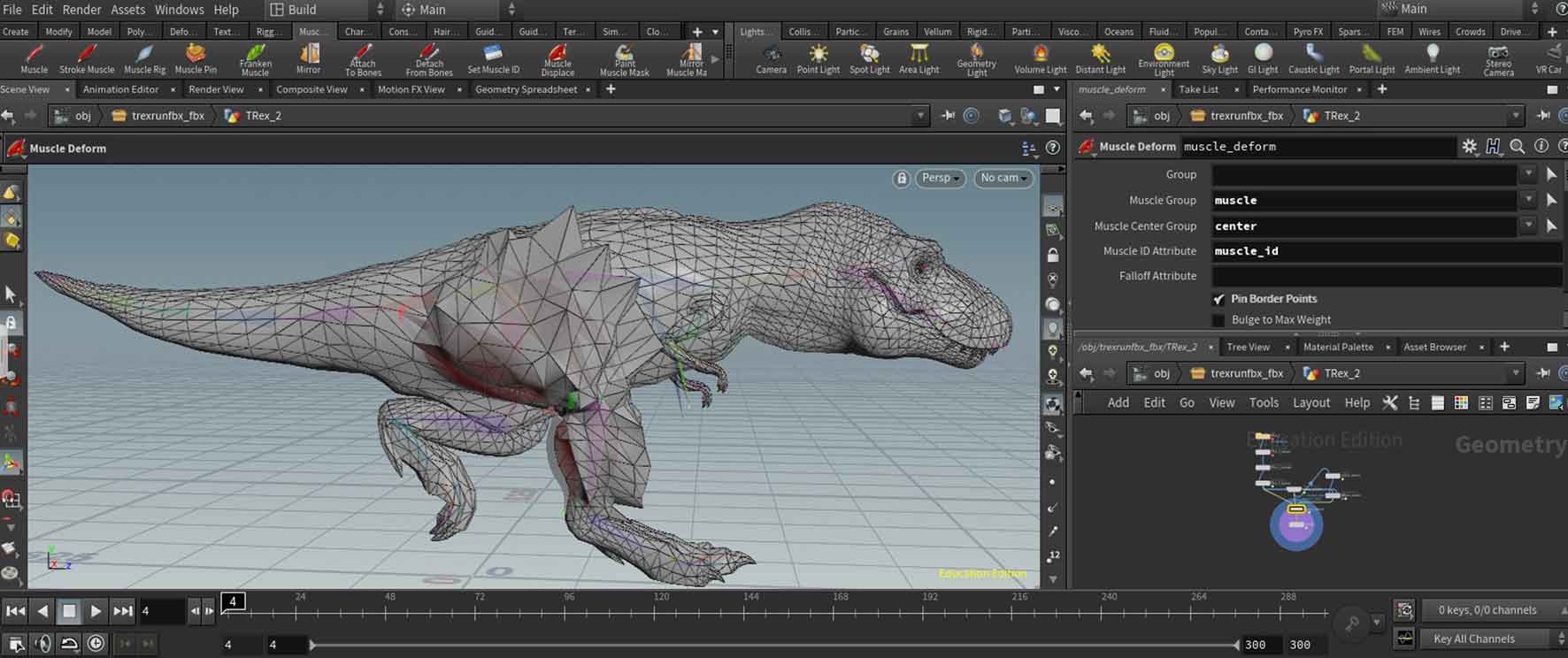Select the Muscle shelf tool

(34, 59)
